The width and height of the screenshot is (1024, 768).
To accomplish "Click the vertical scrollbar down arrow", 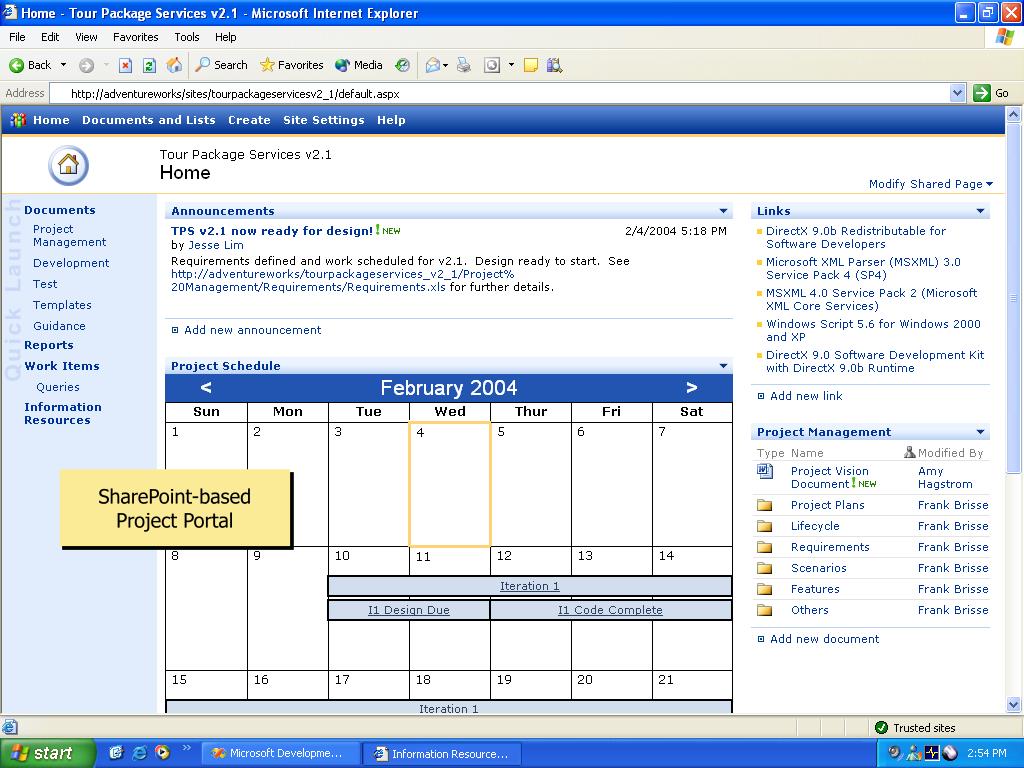I will 1014,704.
